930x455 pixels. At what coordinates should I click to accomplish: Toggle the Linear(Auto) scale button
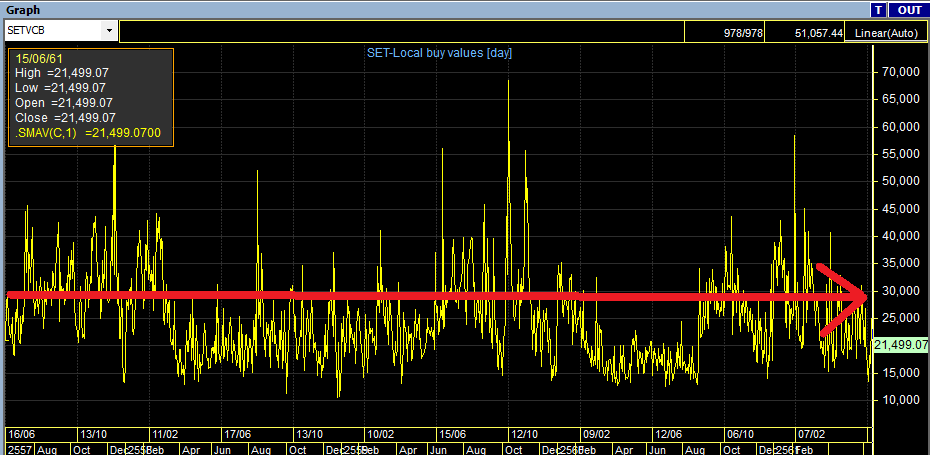click(x=886, y=33)
